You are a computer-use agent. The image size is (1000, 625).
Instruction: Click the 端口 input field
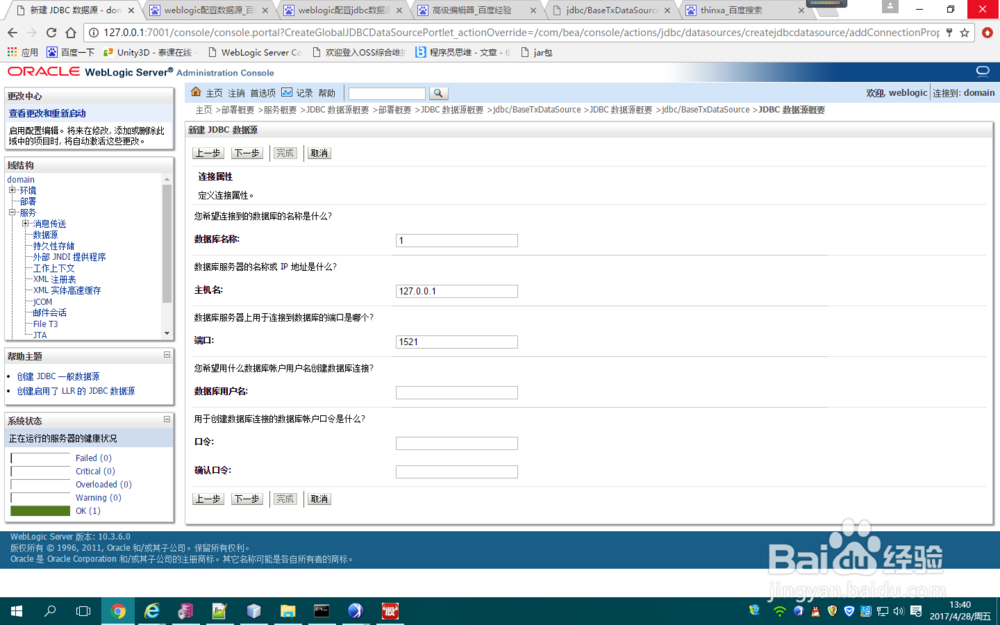(x=457, y=342)
